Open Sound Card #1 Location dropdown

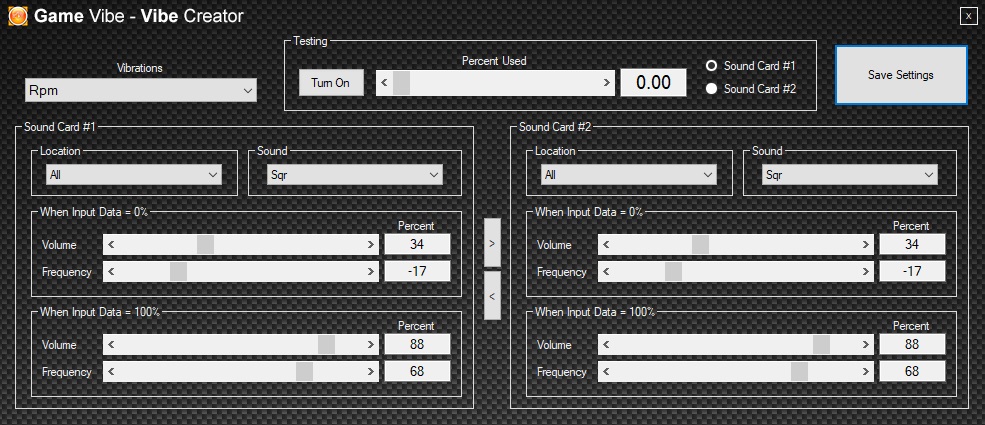(x=134, y=175)
